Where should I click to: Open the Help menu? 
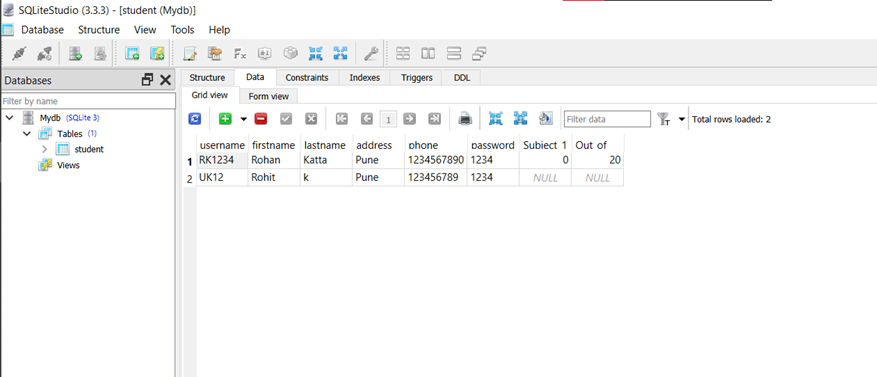click(219, 30)
